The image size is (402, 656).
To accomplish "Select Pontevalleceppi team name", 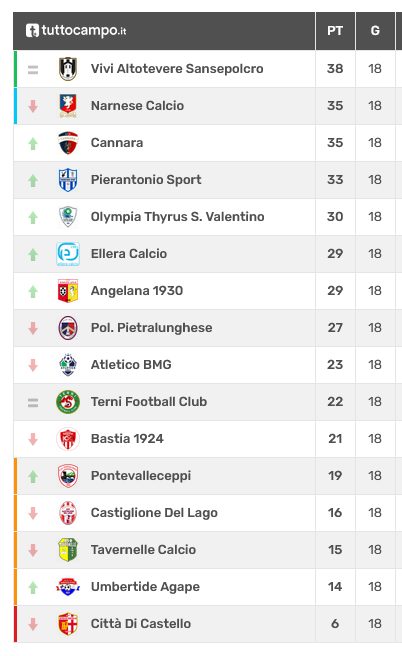I will click(141, 476).
